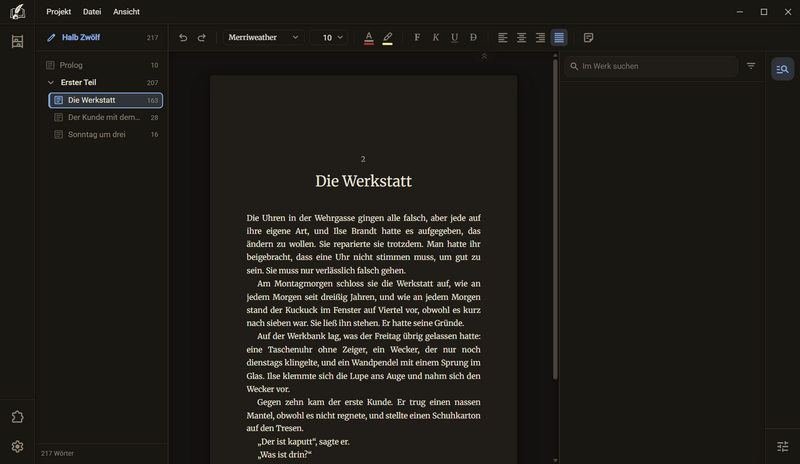Click the magnifier icon in search field
Viewport: 800px width, 464px height.
point(574,66)
